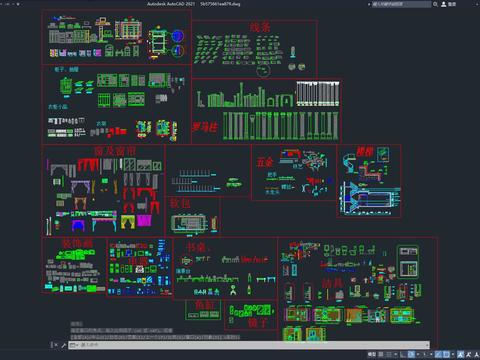Image resolution: width=480 pixels, height=360 pixels.
Task: Toggle snap mode in status bar
Action: (x=389, y=354)
